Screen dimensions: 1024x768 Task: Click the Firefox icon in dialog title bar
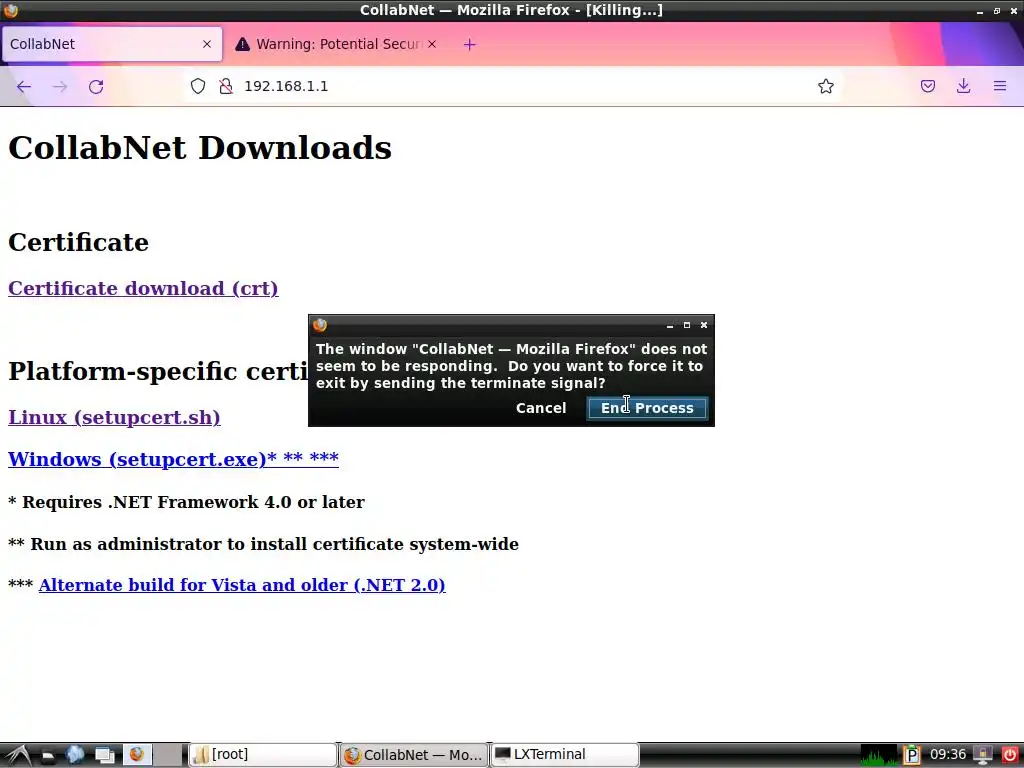(x=320, y=325)
